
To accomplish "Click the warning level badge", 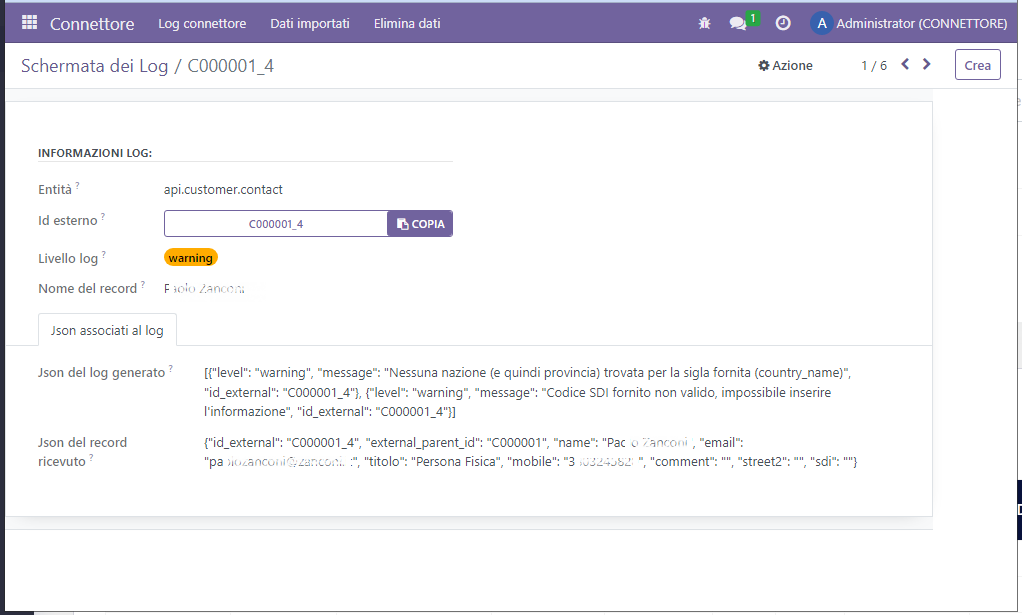I will pyautogui.click(x=190, y=258).
